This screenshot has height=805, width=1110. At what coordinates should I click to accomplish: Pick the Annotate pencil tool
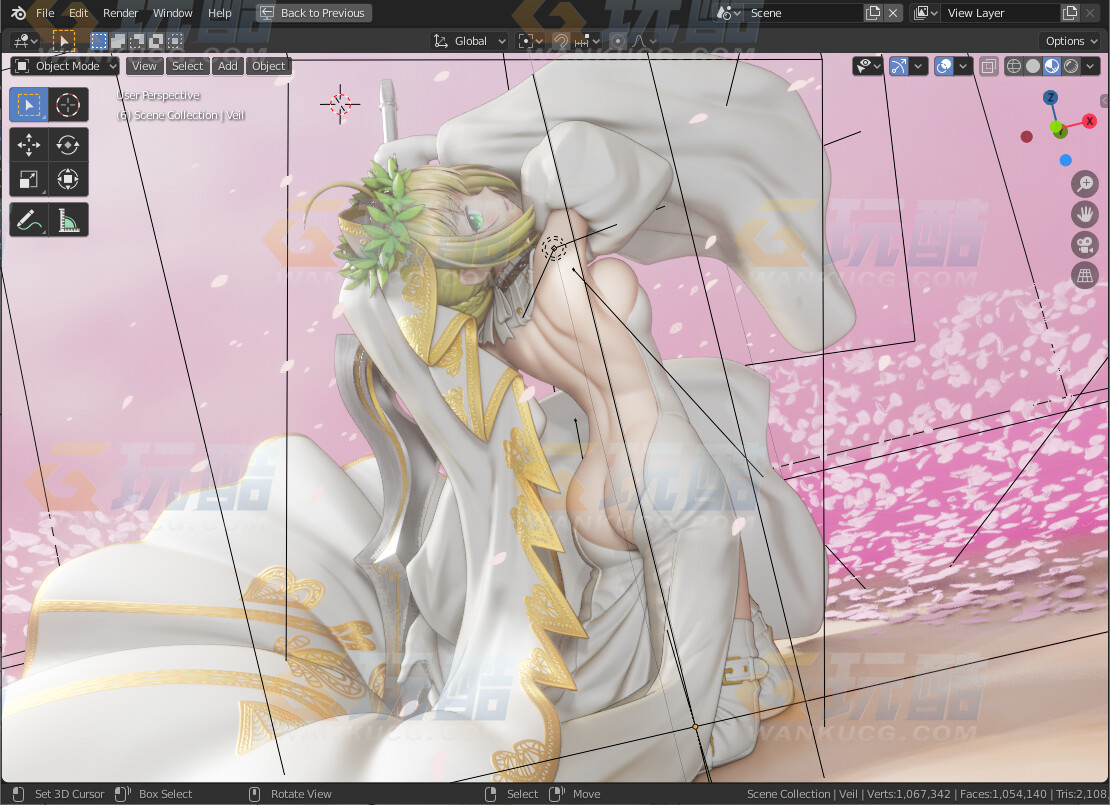coord(29,220)
